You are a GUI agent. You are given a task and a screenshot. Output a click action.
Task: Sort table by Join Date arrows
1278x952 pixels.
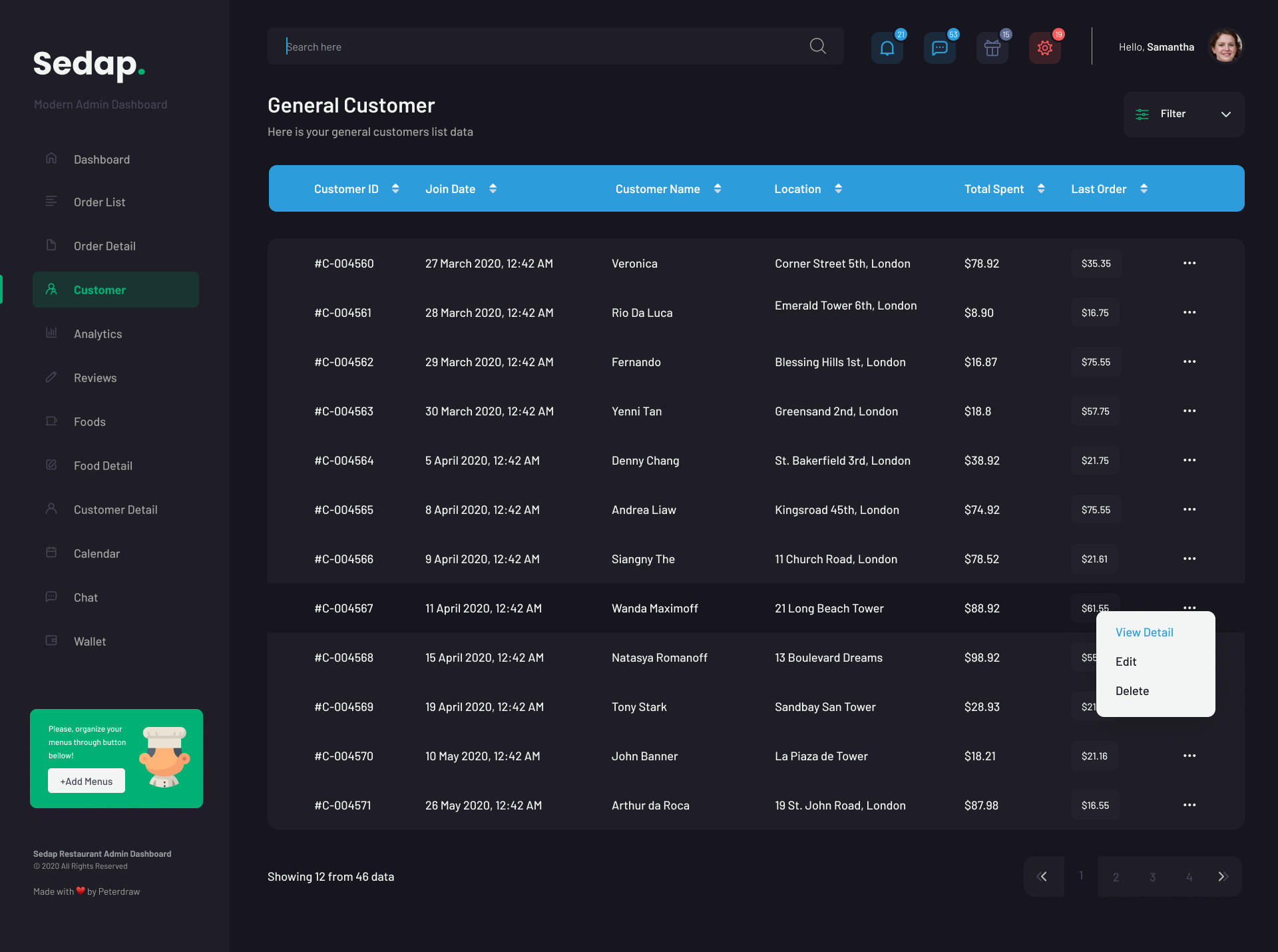[x=493, y=188]
